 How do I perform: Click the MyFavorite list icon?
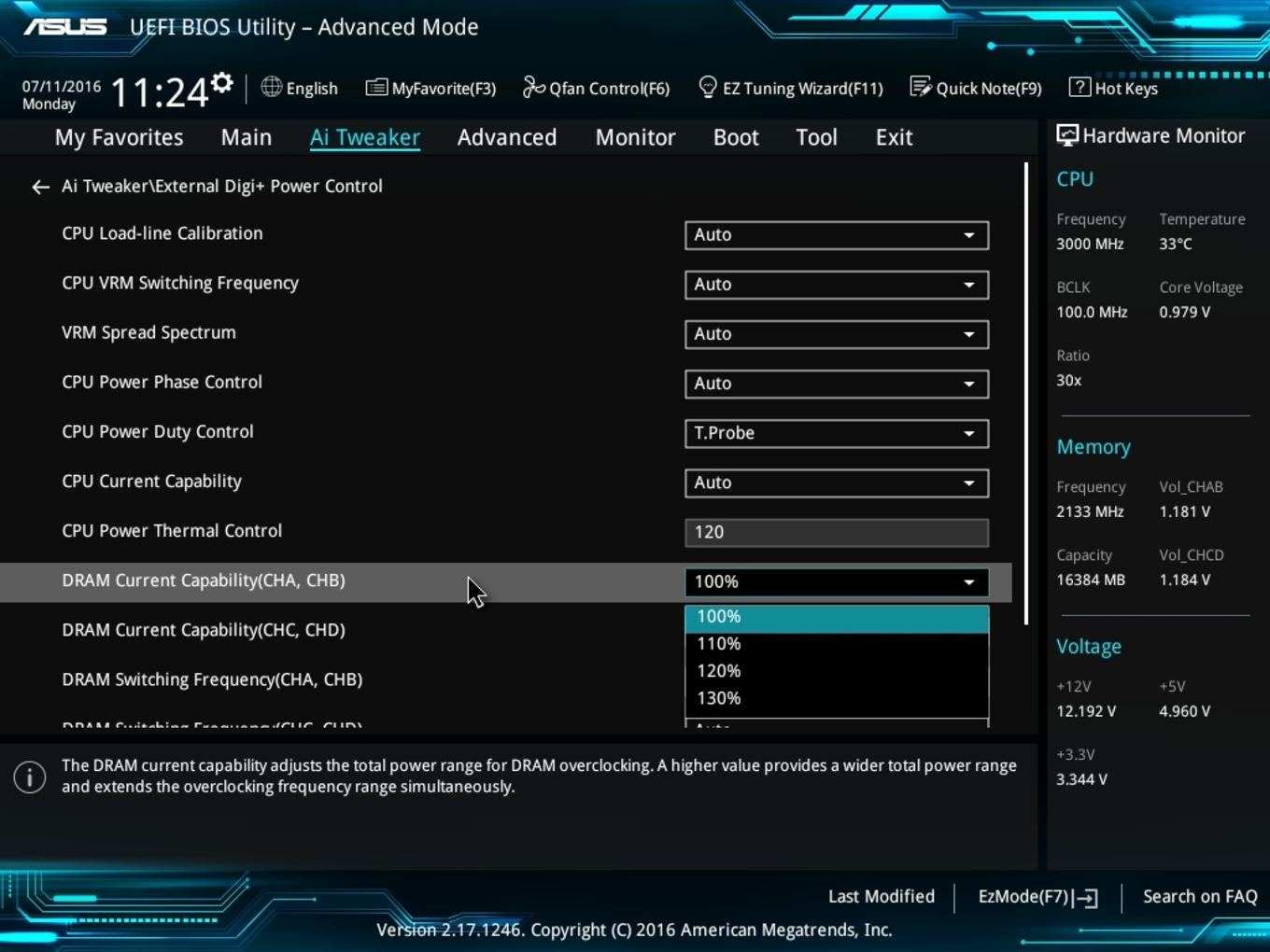click(x=376, y=88)
